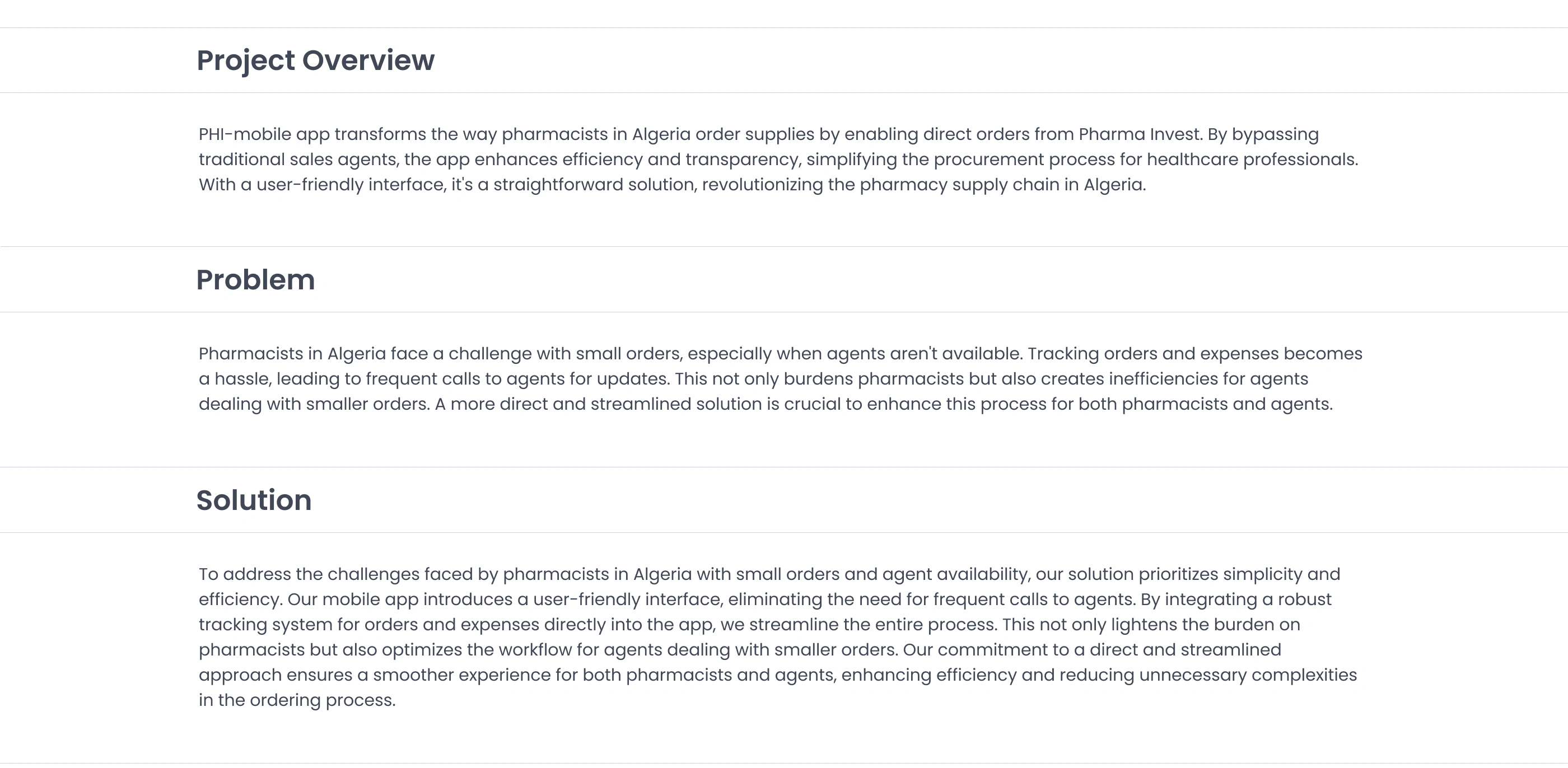This screenshot has width=1568, height=768.
Task: Click "Pharmacists in Algeria face" sentence opening
Action: tap(313, 354)
